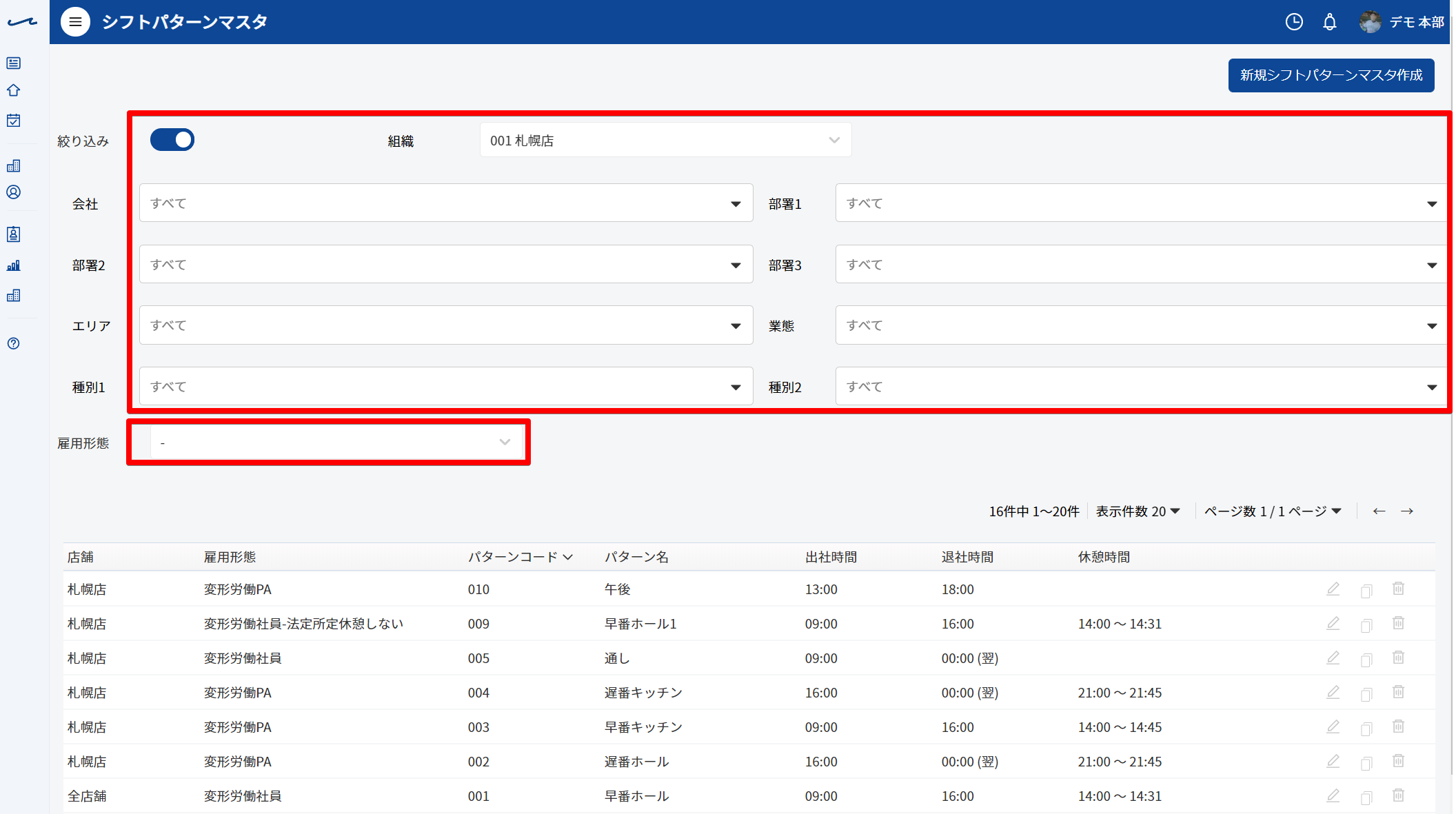The image size is (1456, 814).
Task: Delete pattern 009 早番ホール1 row
Action: click(1398, 623)
